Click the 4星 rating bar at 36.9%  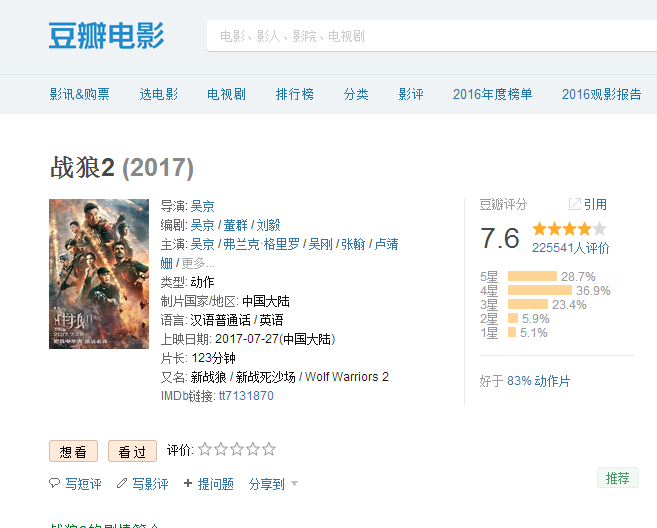point(540,290)
